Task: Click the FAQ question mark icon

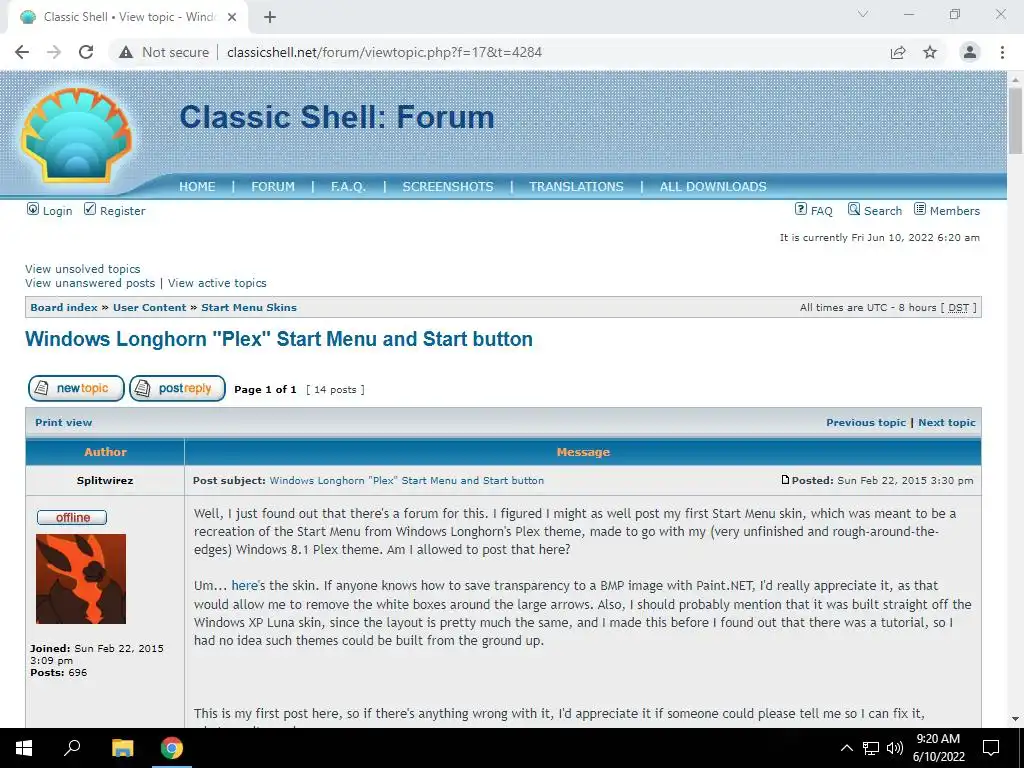Action: pyautogui.click(x=801, y=209)
